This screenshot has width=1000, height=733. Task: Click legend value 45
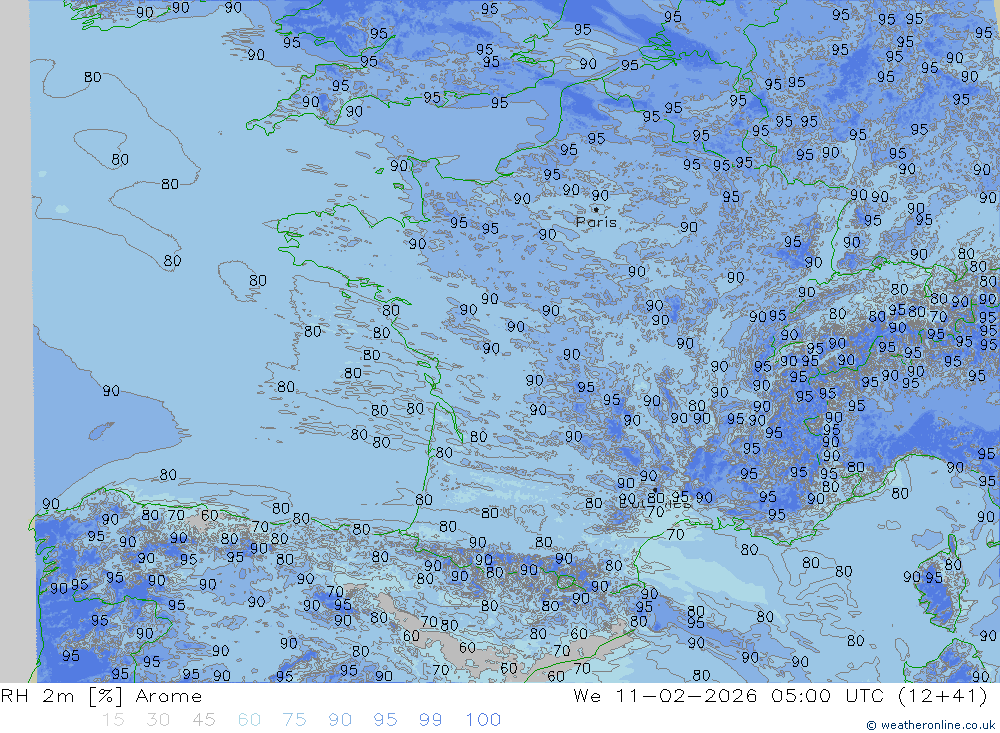[203, 720]
